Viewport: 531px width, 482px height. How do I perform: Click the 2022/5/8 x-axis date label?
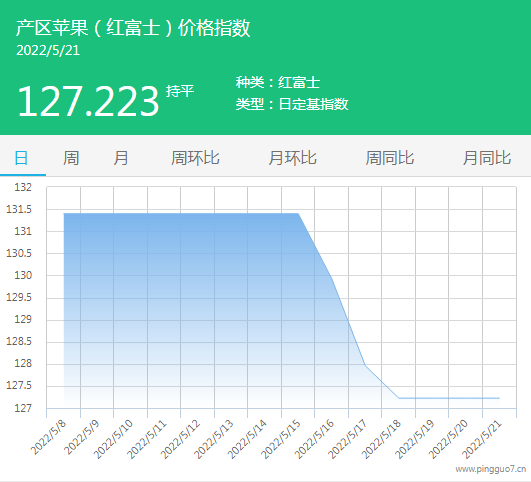[x=48, y=437]
